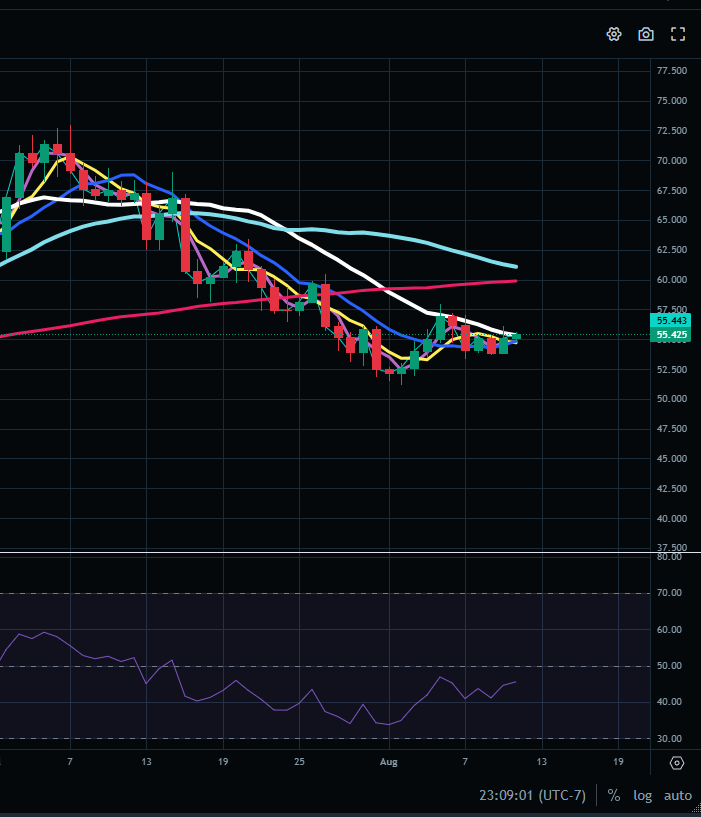The image size is (701, 817).
Task: Click the 25 label on date axis
Action: (x=299, y=762)
